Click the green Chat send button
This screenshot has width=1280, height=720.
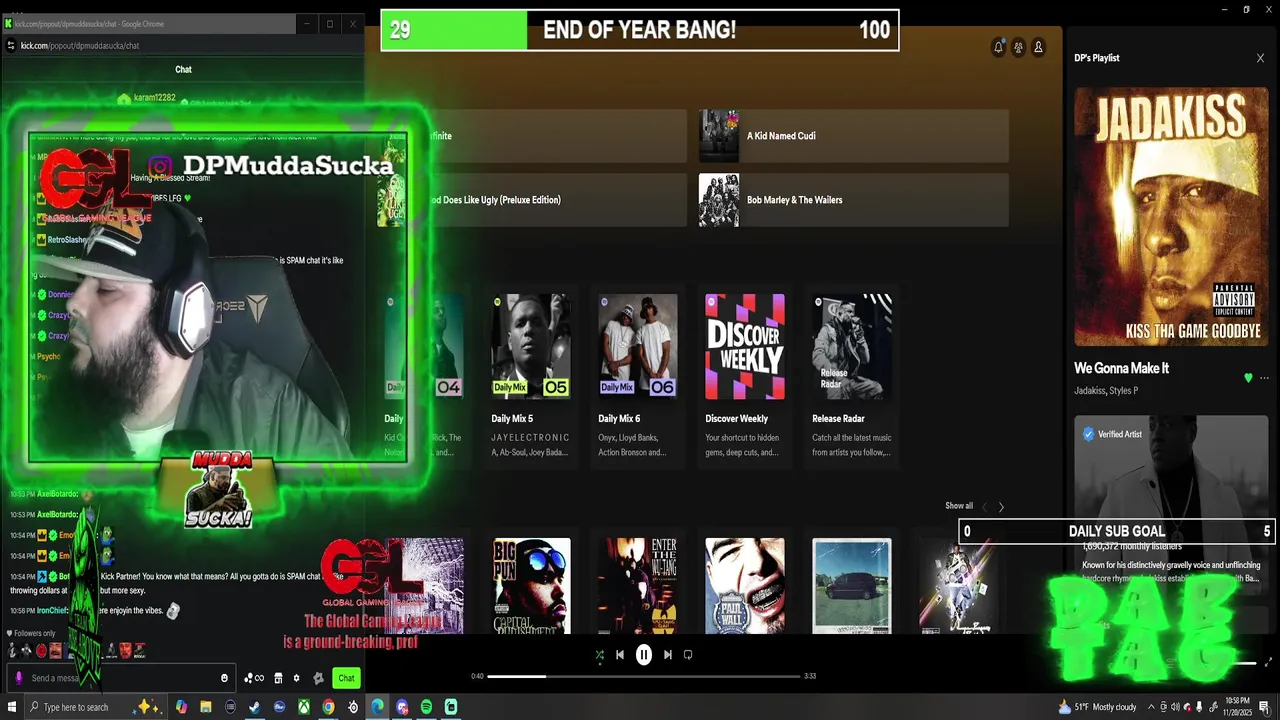(346, 678)
